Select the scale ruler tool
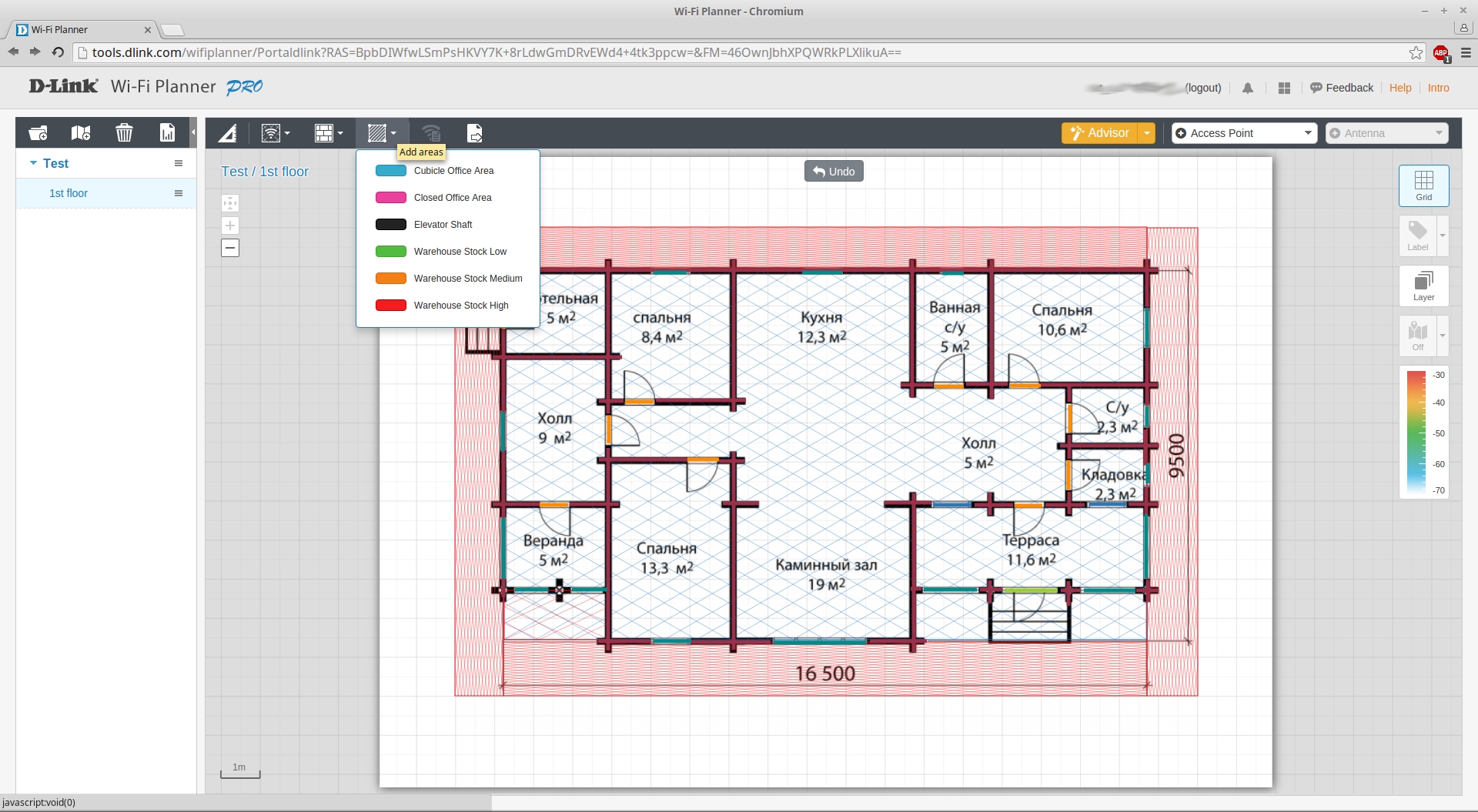Image resolution: width=1478 pixels, height=812 pixels. click(x=227, y=133)
